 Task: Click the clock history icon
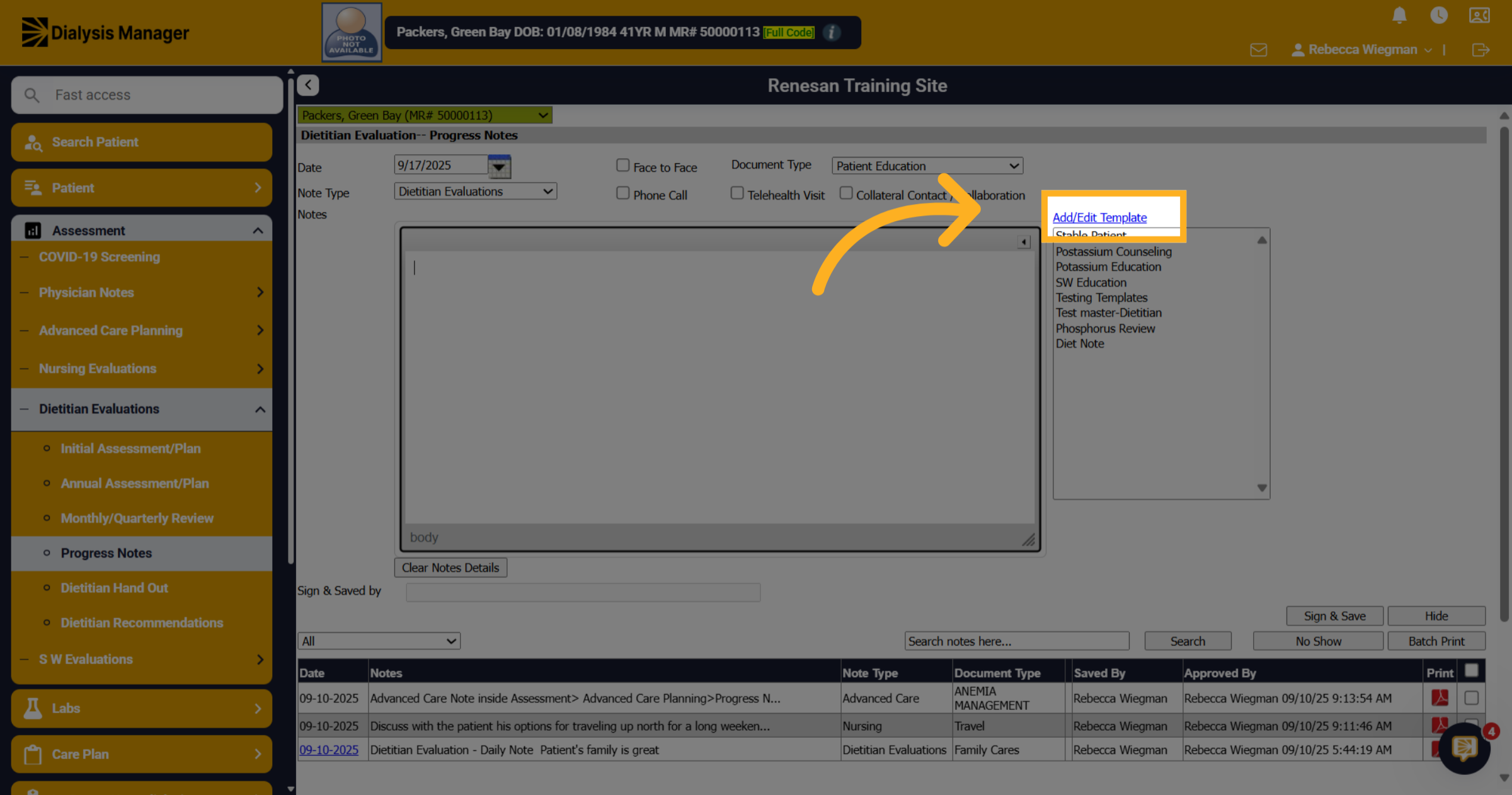click(x=1439, y=15)
